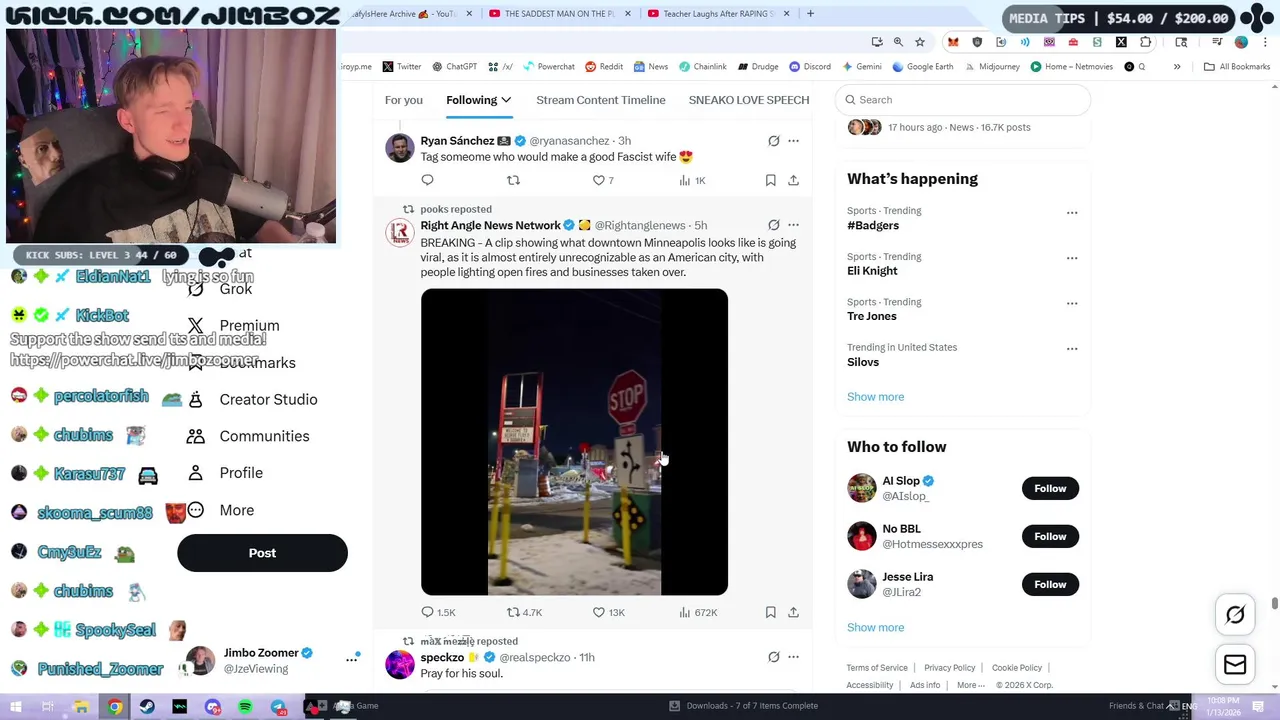Bookmark the Right Angle News Network post
Screen dimensions: 1280x720
tap(770, 612)
